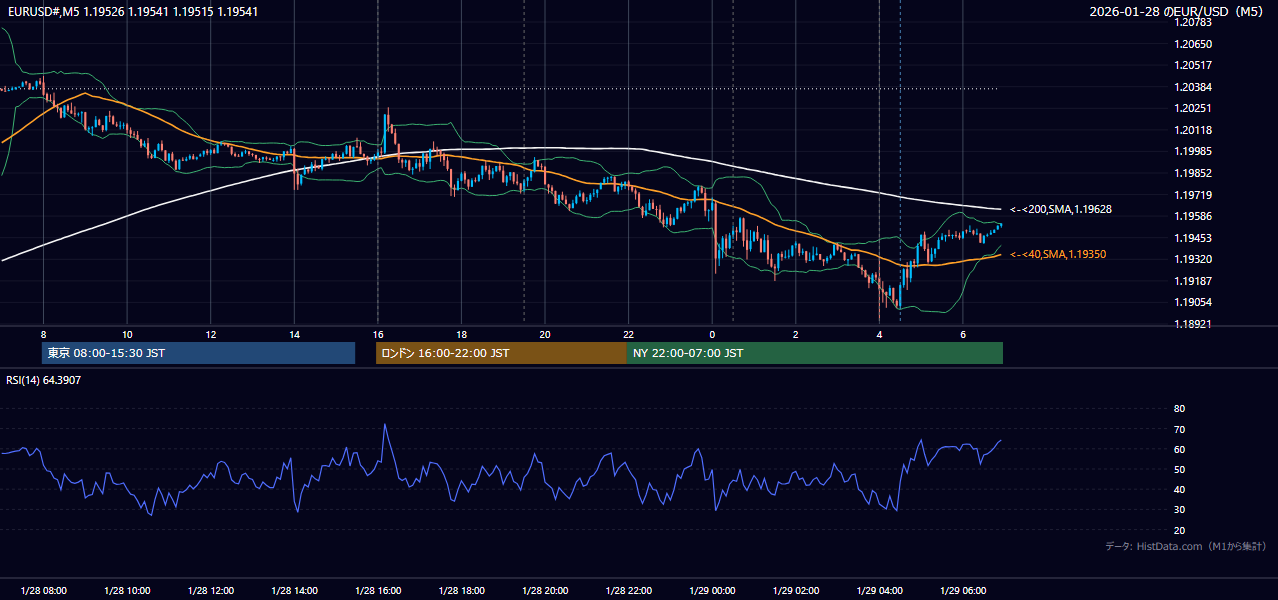Viewport: 1278px width, 600px height.
Task: Click the 1/28 08:00 bottom time label
Action: point(43,590)
